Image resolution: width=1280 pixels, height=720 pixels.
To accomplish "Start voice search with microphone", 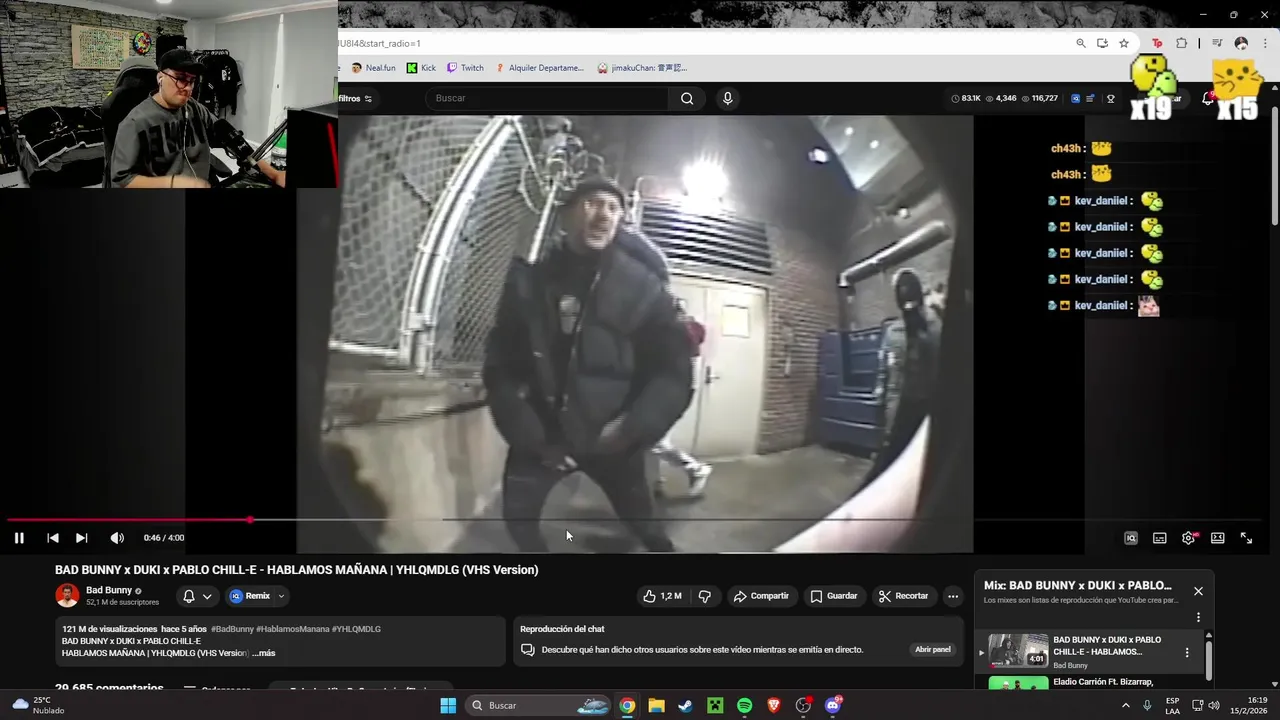I will [x=727, y=98].
